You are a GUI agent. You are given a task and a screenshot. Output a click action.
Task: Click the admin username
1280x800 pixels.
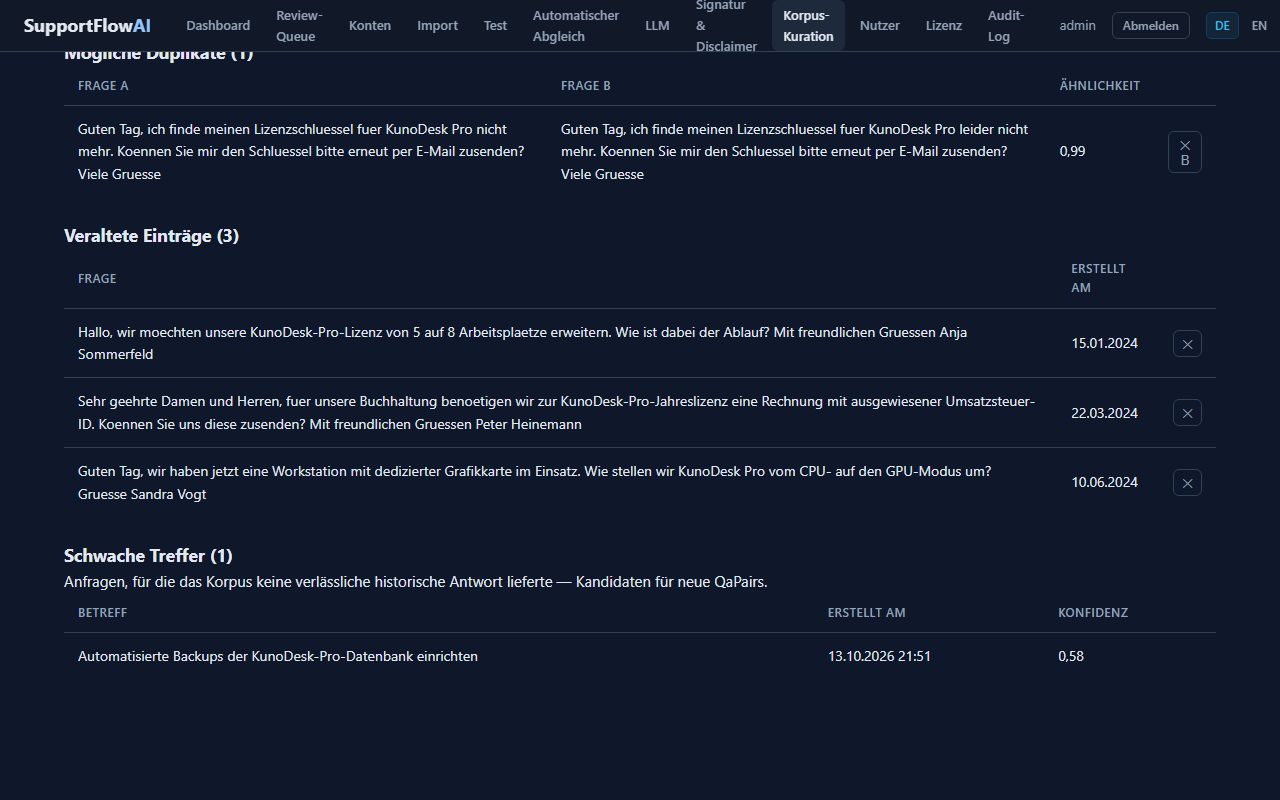(1078, 26)
